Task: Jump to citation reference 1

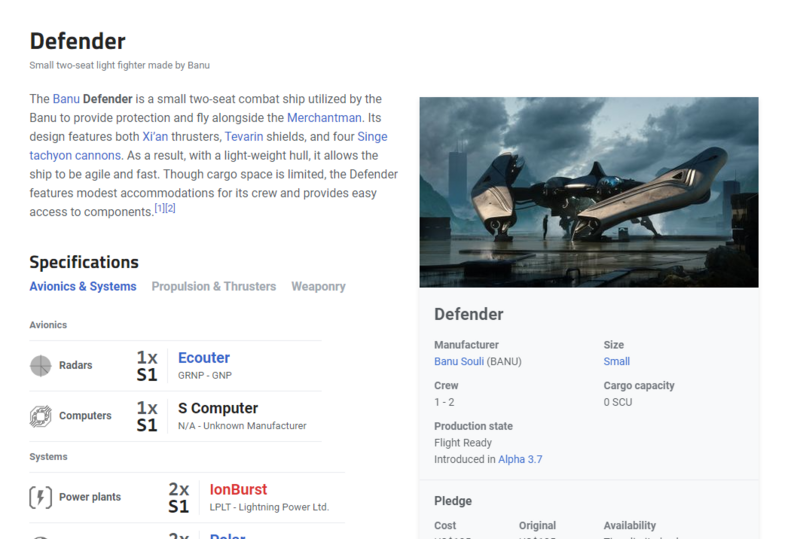Action: pyautogui.click(x=159, y=208)
